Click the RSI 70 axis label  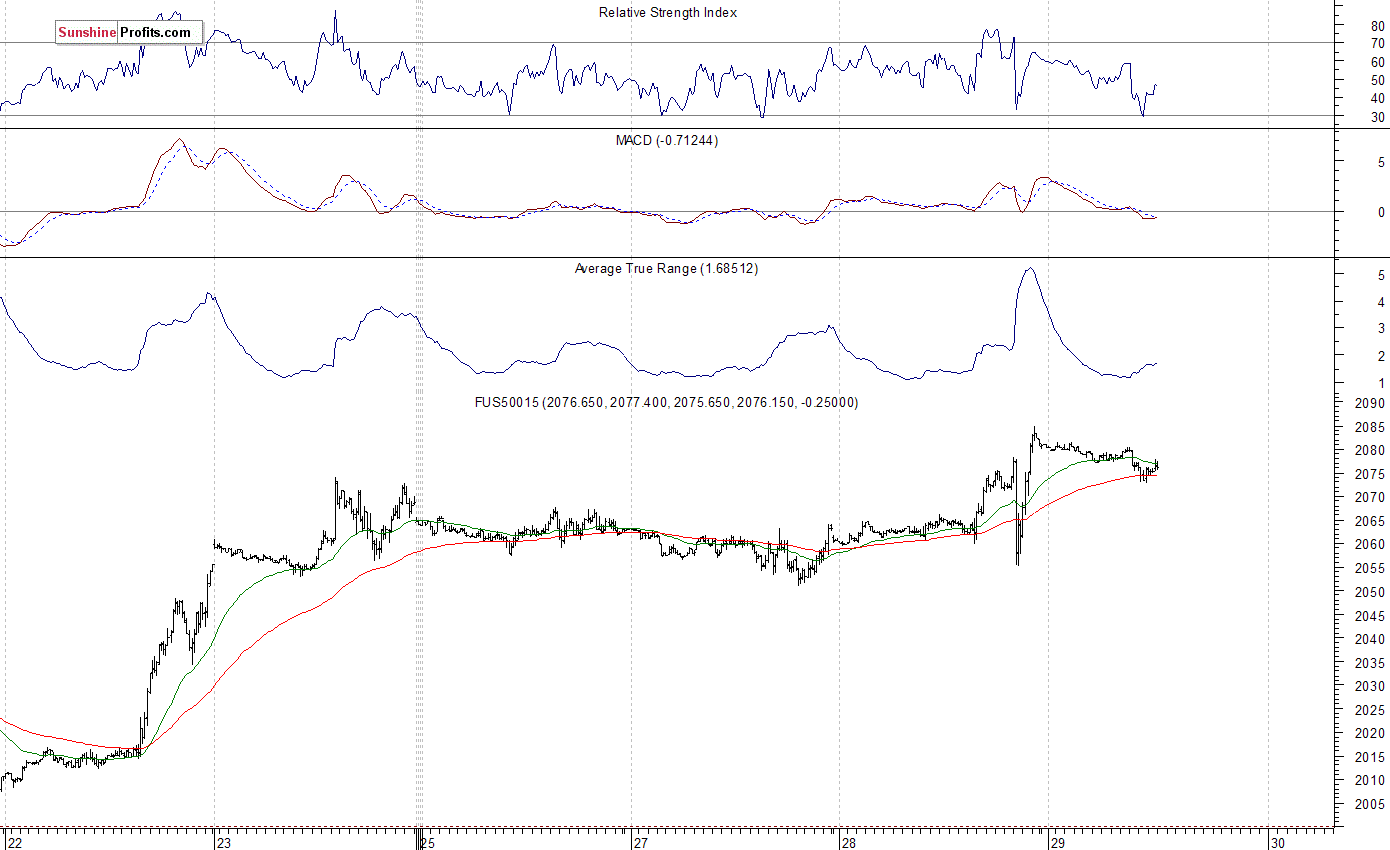click(x=1377, y=44)
